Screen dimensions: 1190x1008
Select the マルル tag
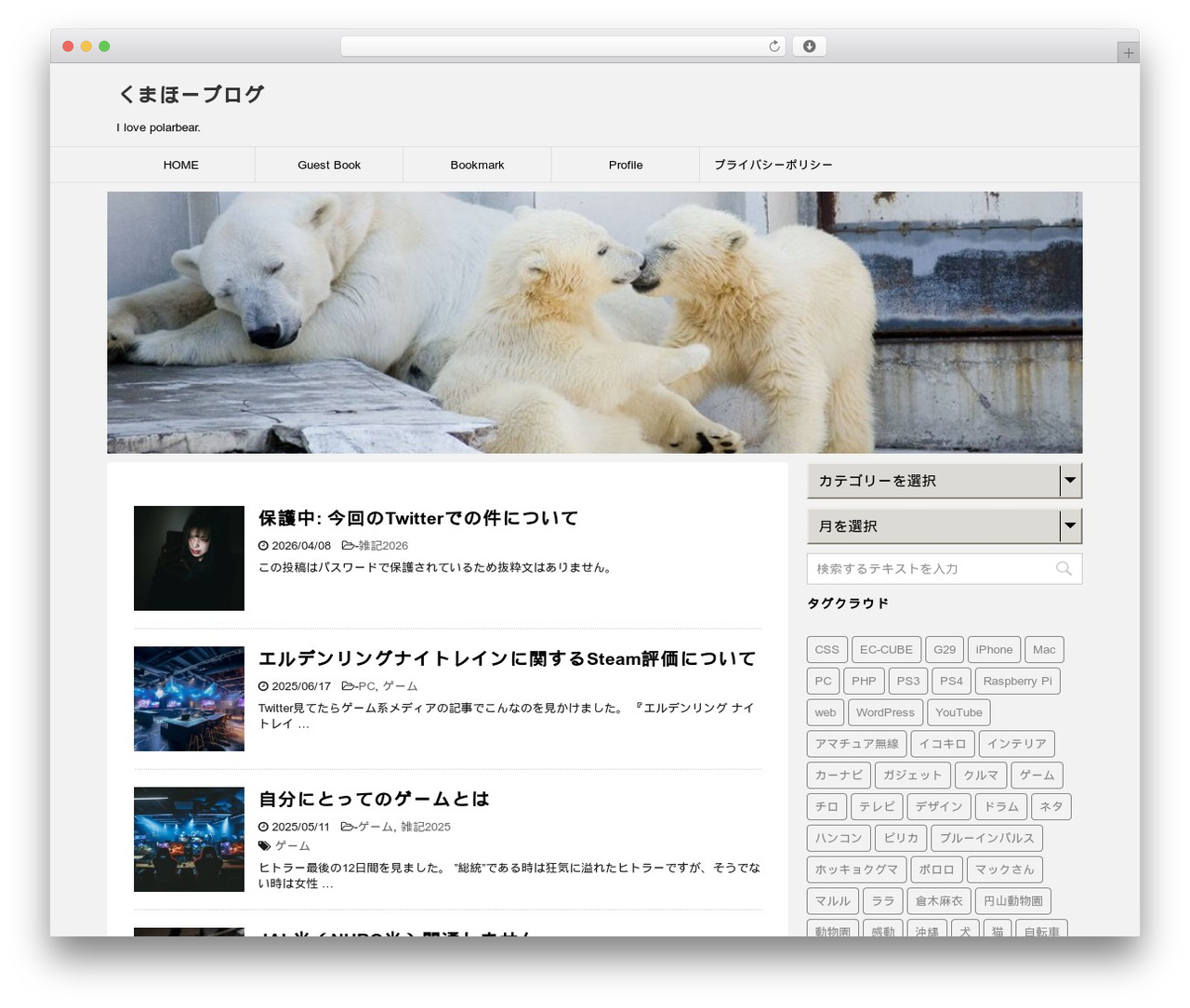point(833,901)
